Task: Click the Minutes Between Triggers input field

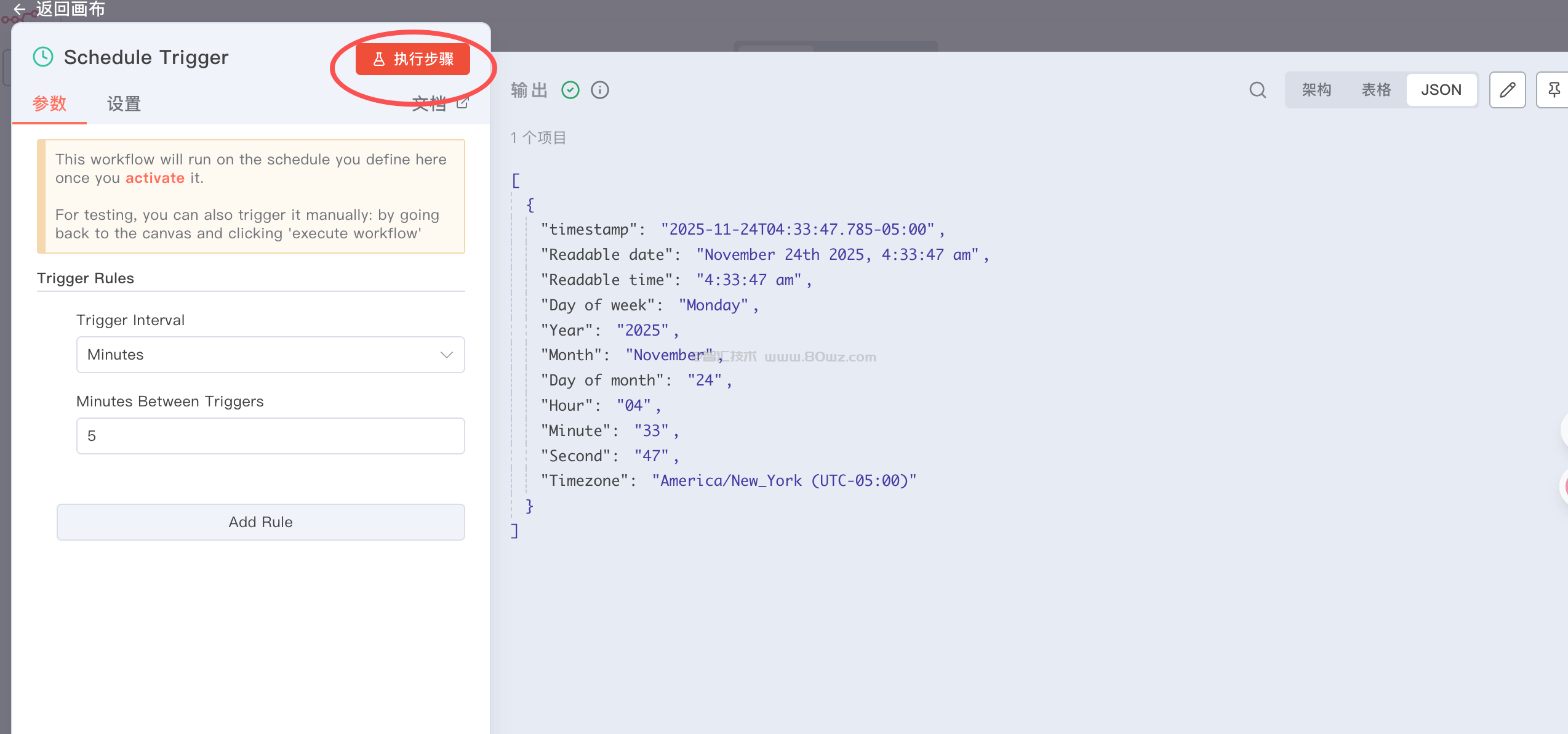Action: 270,436
